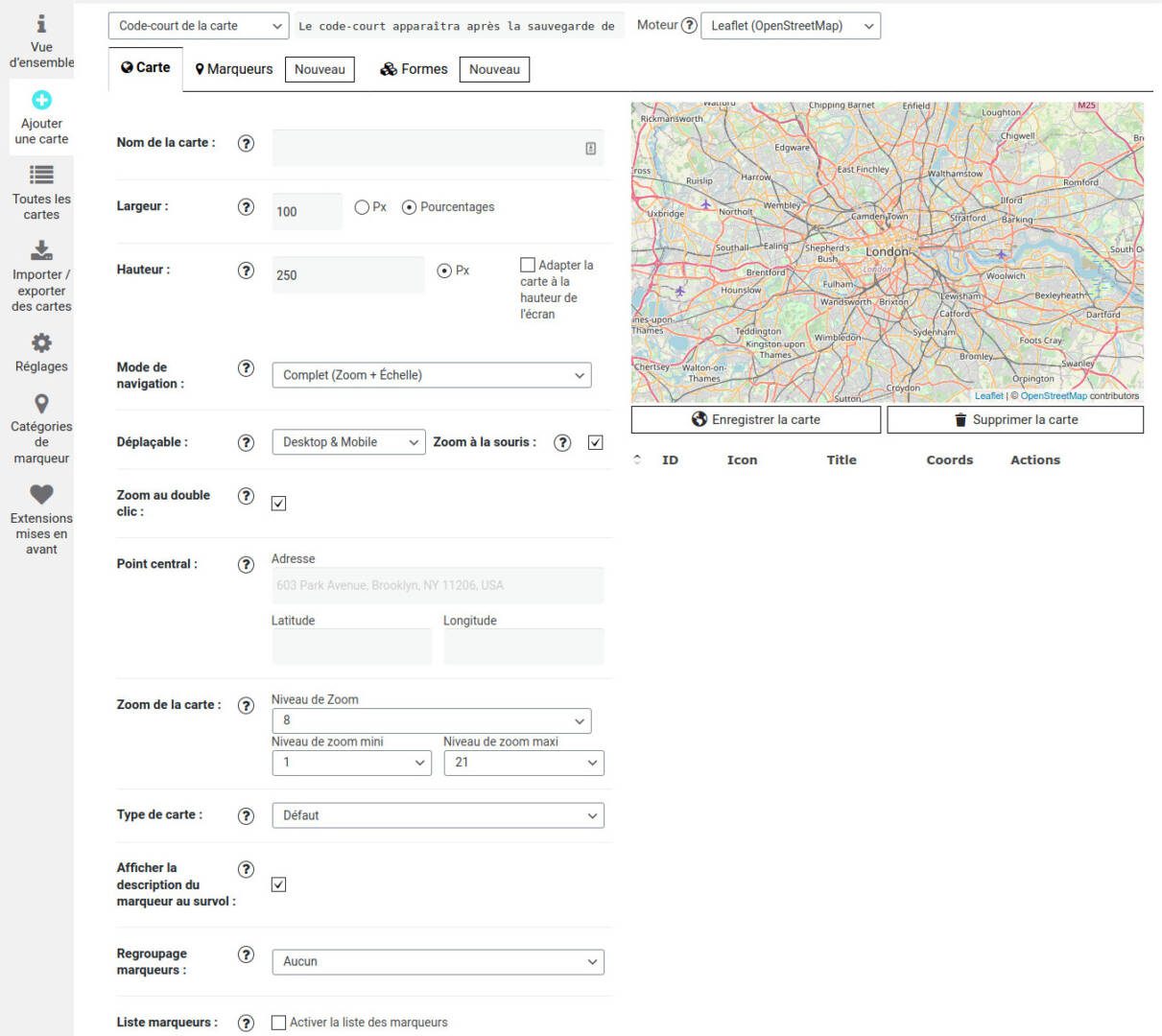Click Supprimer la carte button
The width and height of the screenshot is (1162, 1036).
pyautogui.click(x=1015, y=420)
